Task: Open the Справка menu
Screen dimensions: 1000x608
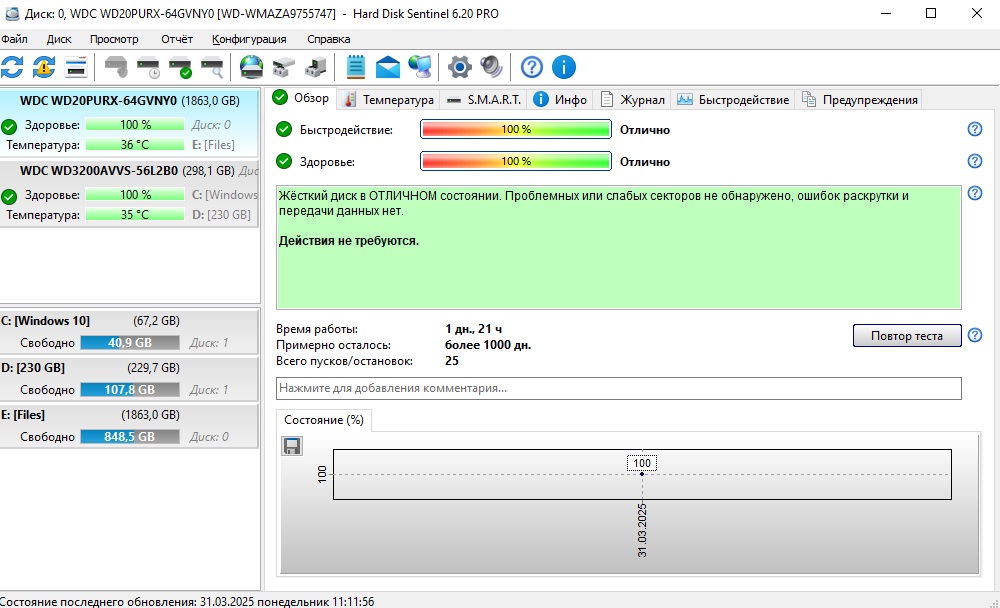Action: click(x=328, y=39)
